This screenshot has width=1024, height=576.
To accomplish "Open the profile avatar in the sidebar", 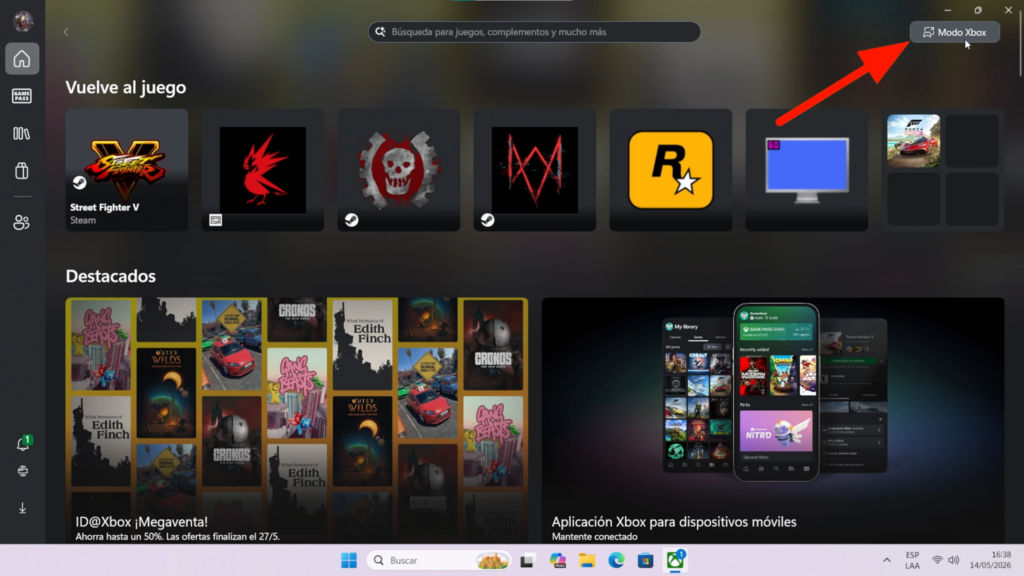I will [x=23, y=21].
